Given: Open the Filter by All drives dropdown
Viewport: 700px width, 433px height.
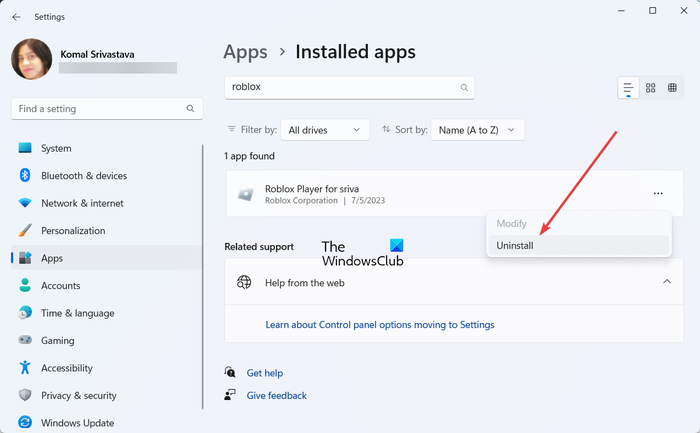Looking at the screenshot, I should (324, 130).
